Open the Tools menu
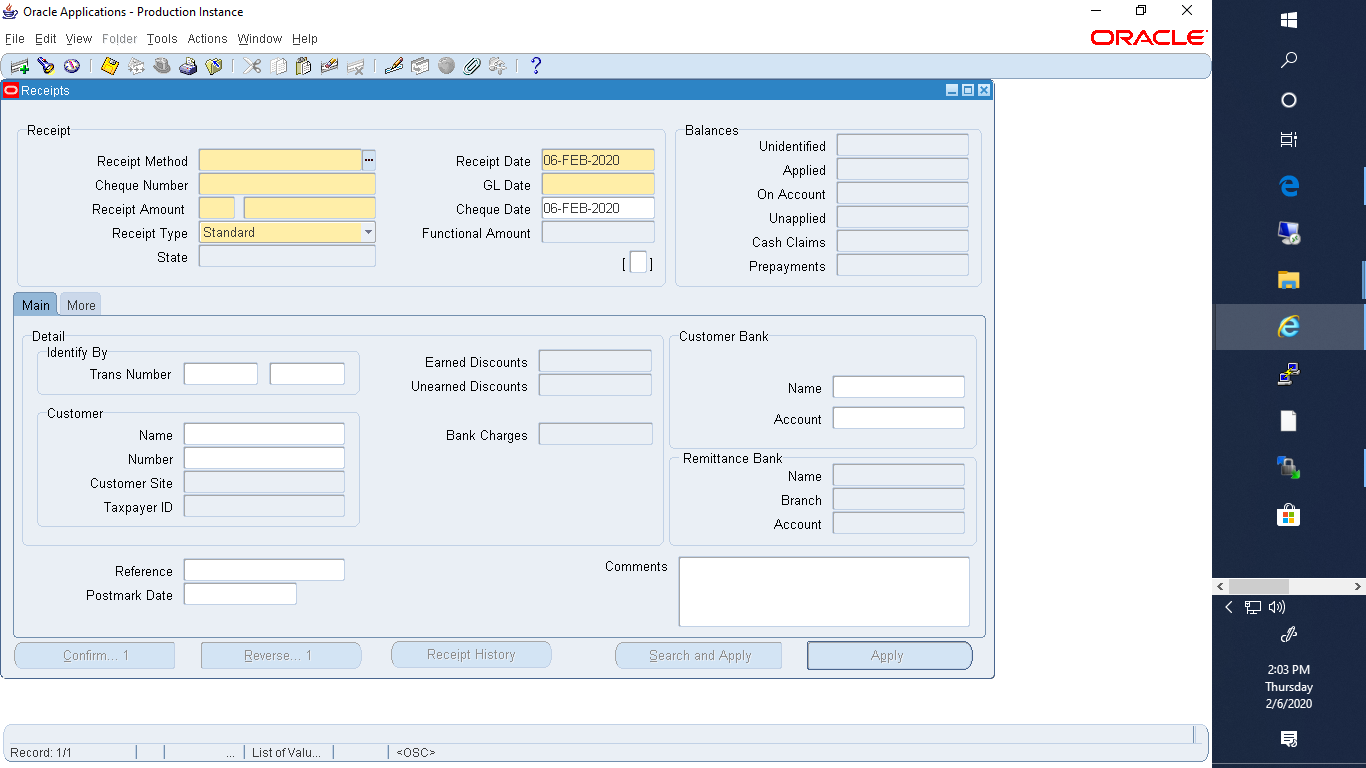Screen dimensions: 1366x768 [x=161, y=39]
